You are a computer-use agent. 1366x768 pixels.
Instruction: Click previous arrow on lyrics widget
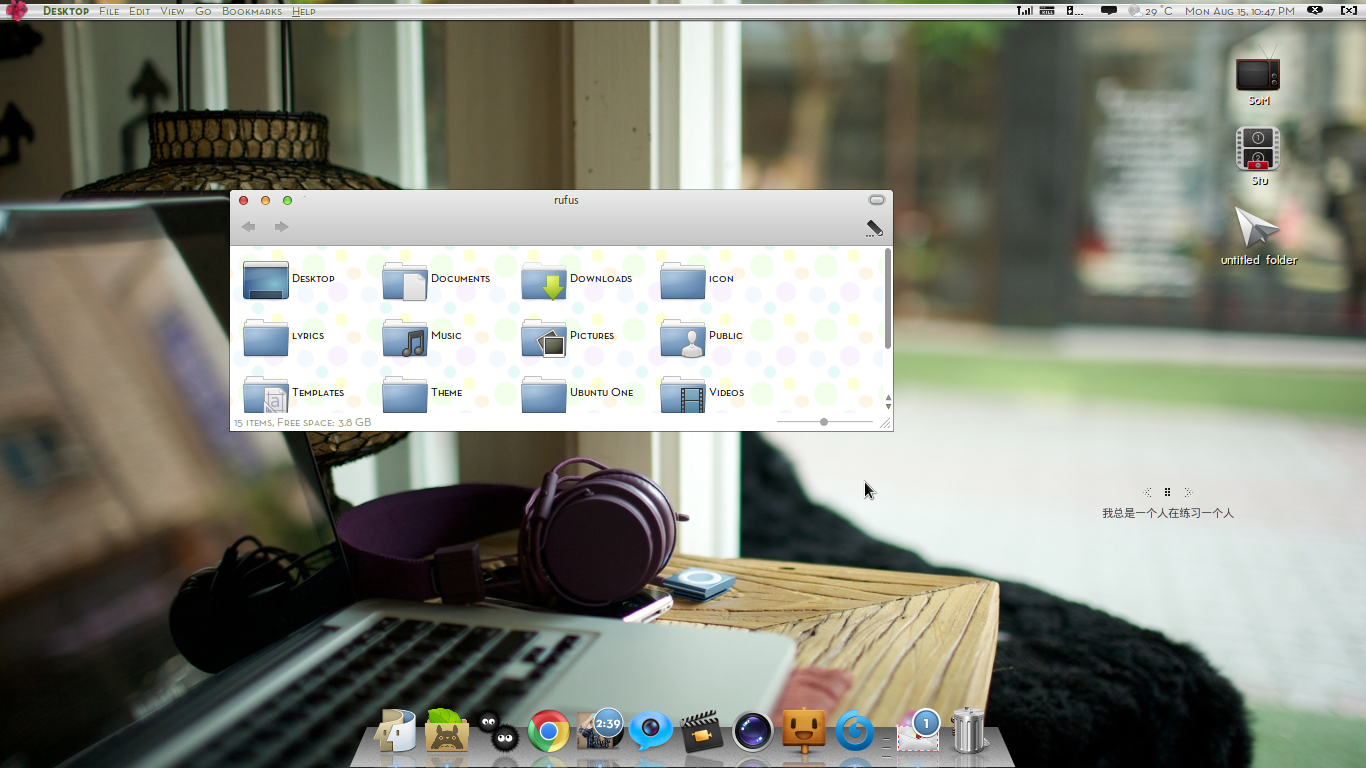[x=1147, y=492]
